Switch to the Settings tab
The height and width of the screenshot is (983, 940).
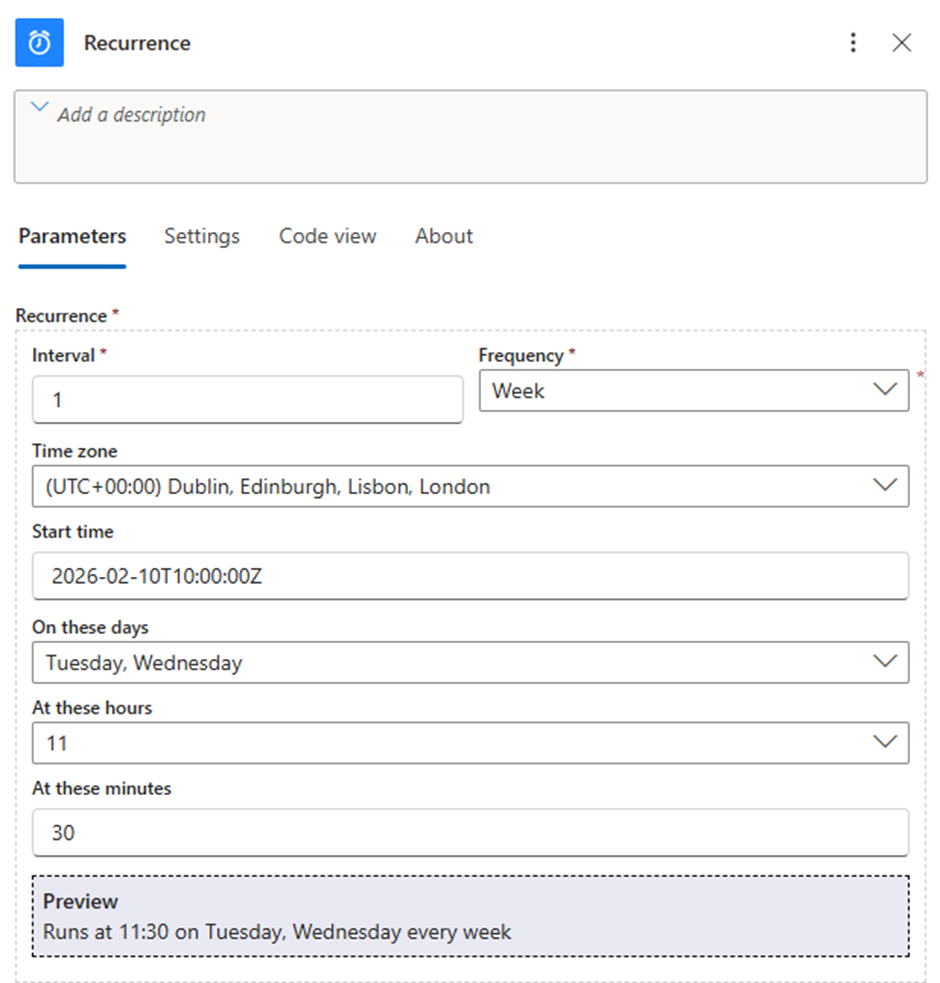pos(202,237)
